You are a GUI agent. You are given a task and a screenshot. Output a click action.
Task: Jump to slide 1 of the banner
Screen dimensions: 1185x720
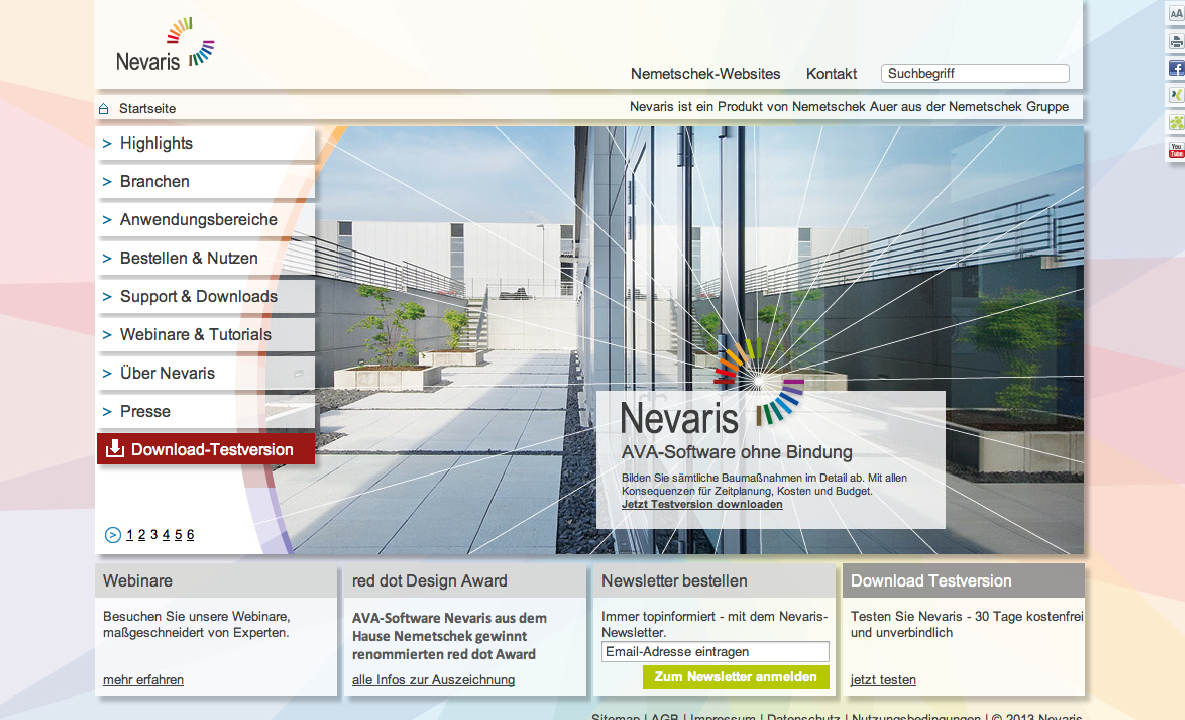[x=129, y=535]
